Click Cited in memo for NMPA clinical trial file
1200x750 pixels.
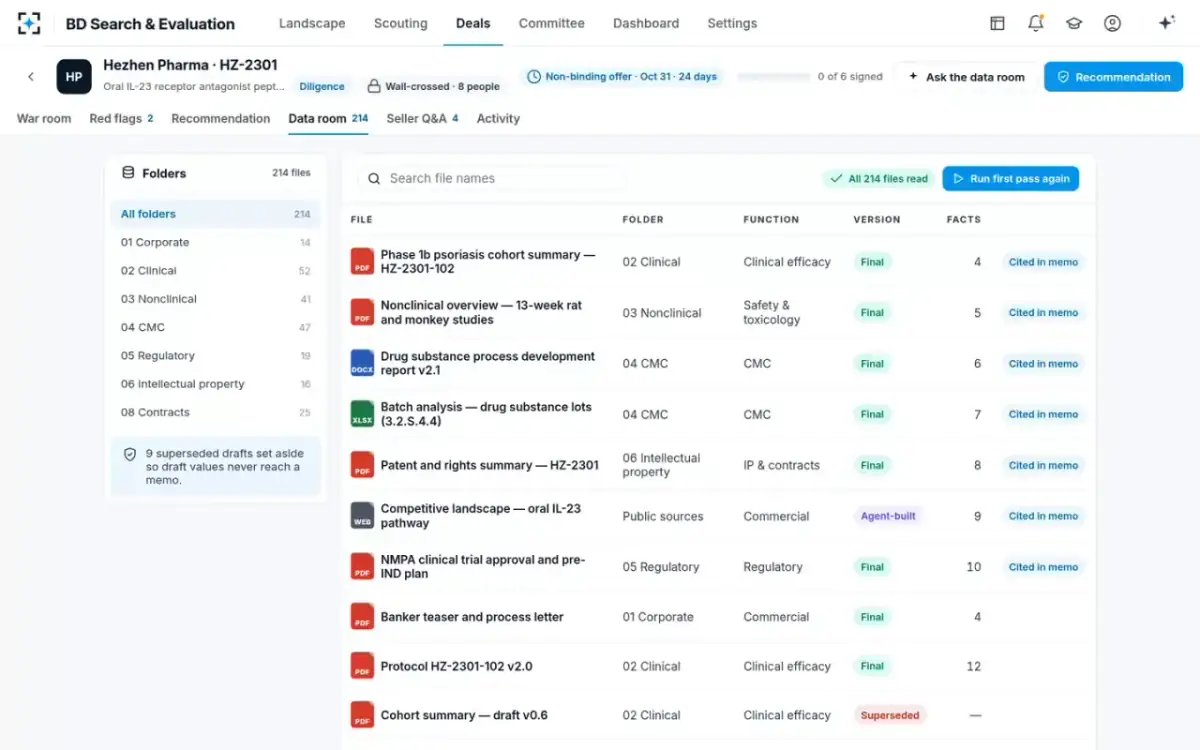[1043, 567]
